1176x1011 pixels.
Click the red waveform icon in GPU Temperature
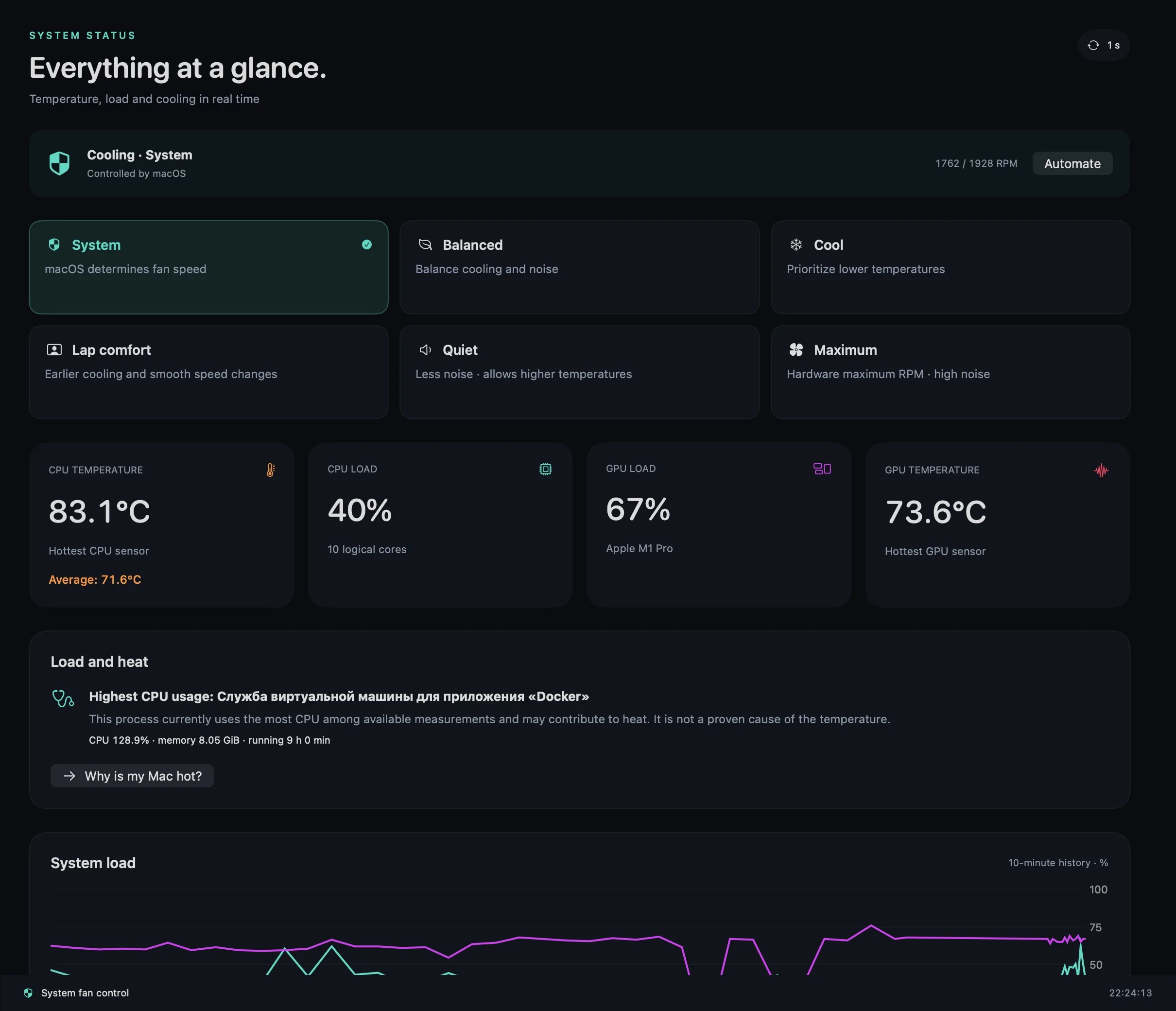(1101, 471)
